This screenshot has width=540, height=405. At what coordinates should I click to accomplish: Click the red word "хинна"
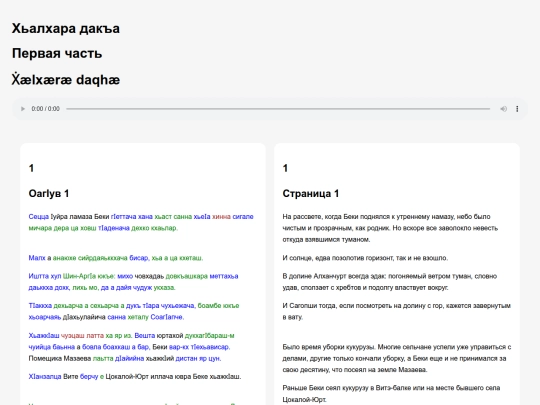[221, 217]
